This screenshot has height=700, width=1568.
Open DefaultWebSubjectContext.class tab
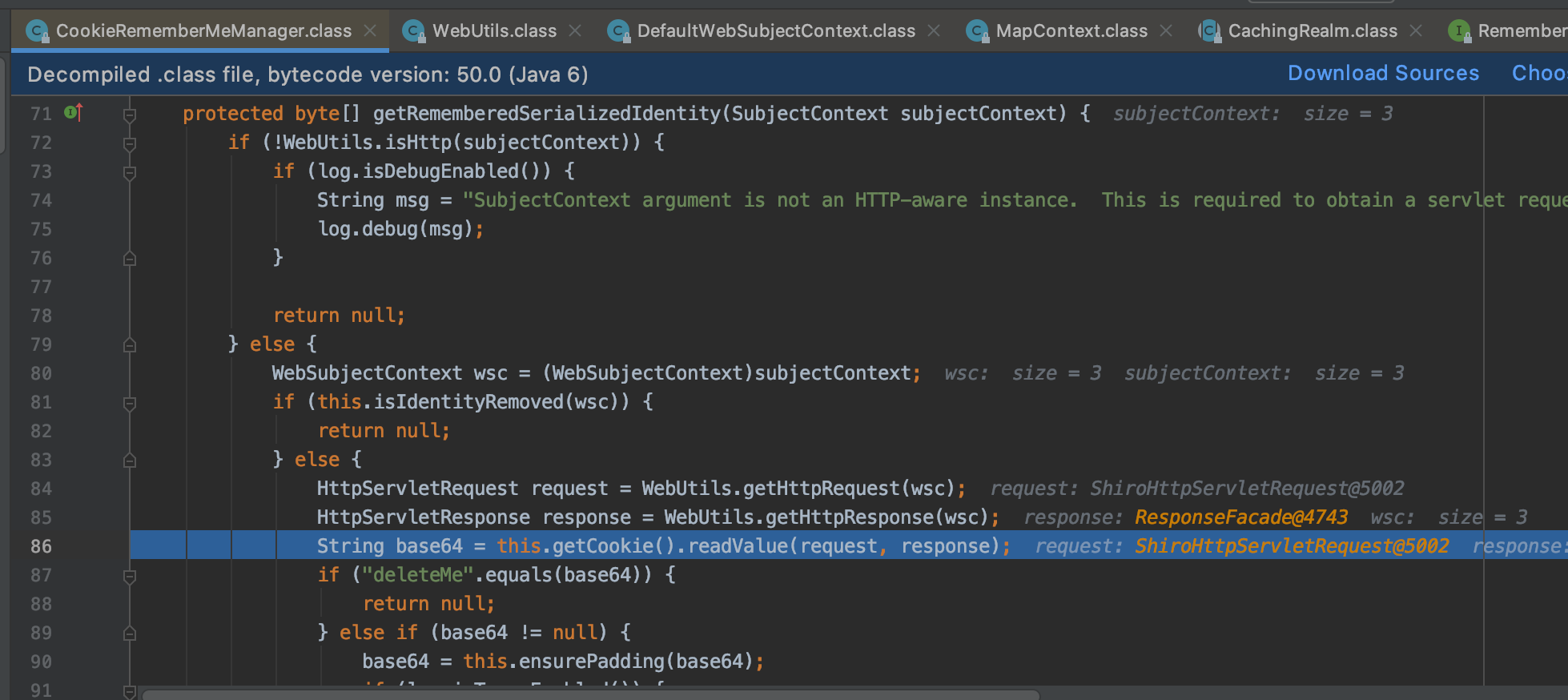click(776, 31)
